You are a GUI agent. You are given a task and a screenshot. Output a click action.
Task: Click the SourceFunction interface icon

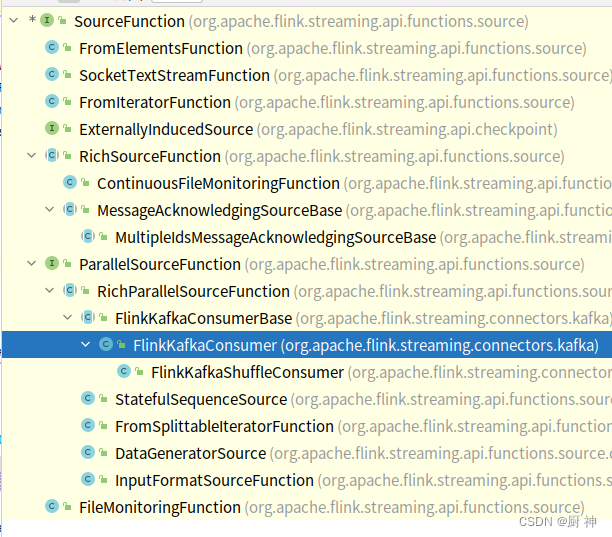point(47,20)
